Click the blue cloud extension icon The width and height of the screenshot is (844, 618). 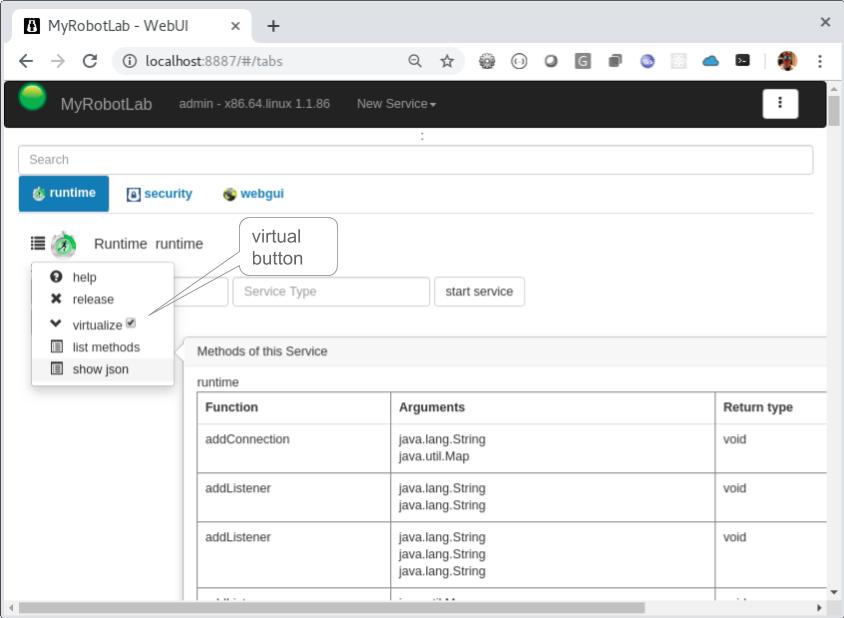tap(711, 61)
